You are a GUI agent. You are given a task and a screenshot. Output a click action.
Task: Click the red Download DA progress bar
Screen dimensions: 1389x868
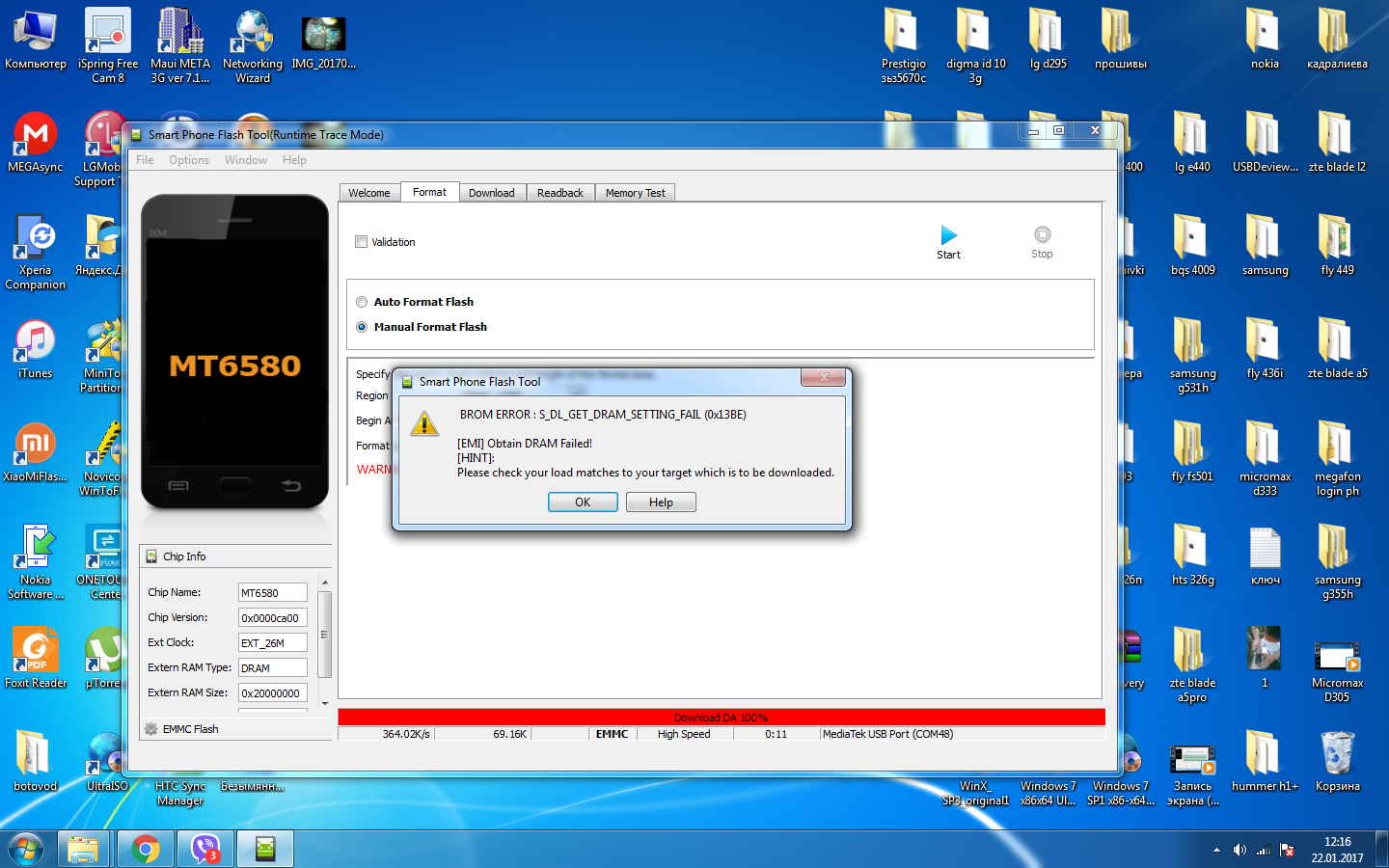tap(721, 718)
